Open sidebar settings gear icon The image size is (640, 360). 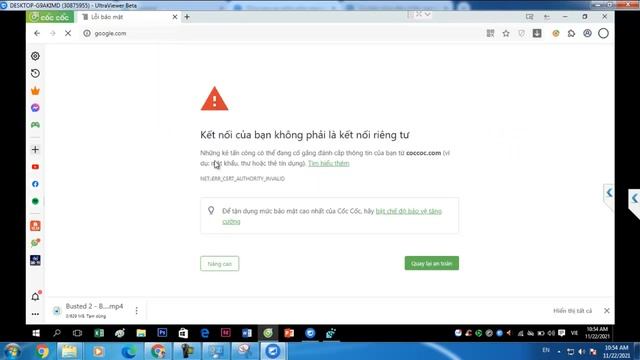pos(35,56)
